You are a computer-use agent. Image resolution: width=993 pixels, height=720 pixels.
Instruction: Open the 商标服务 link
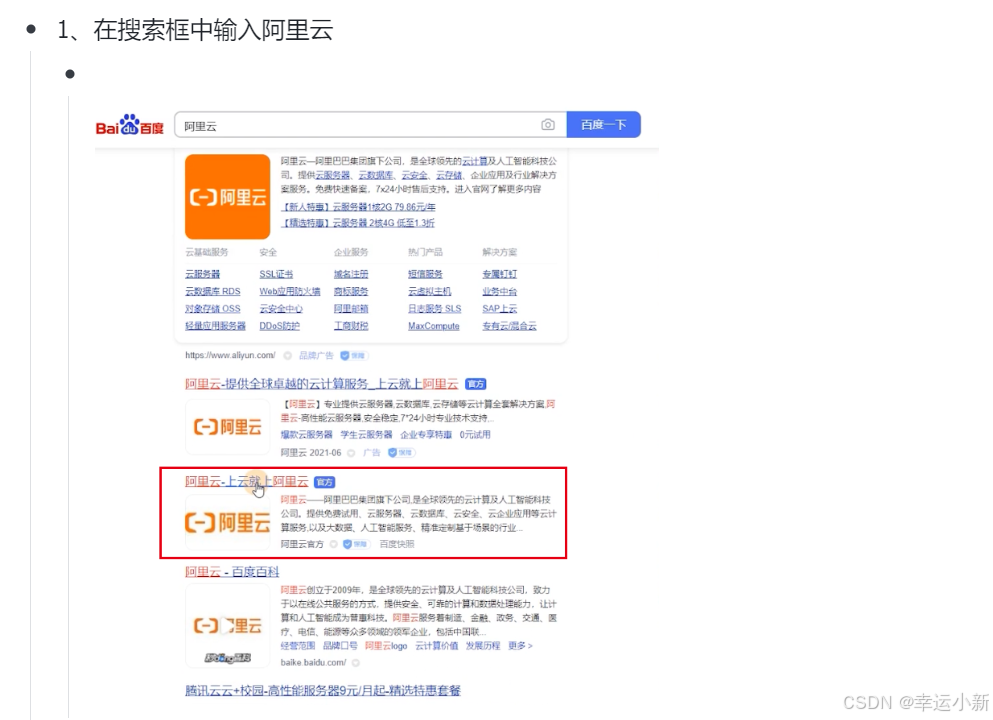pos(351,291)
